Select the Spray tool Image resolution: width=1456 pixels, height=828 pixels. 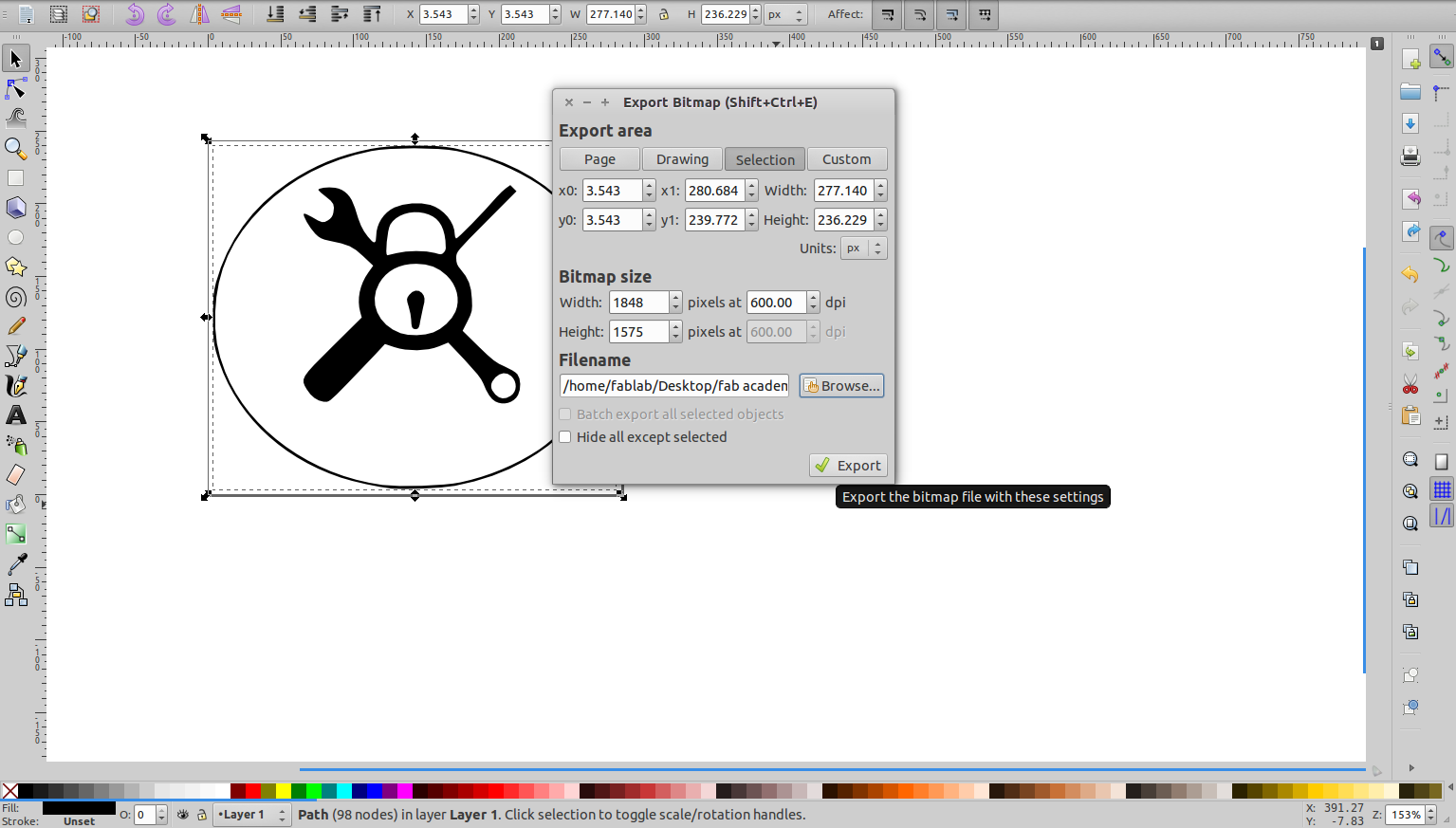pos(15,445)
